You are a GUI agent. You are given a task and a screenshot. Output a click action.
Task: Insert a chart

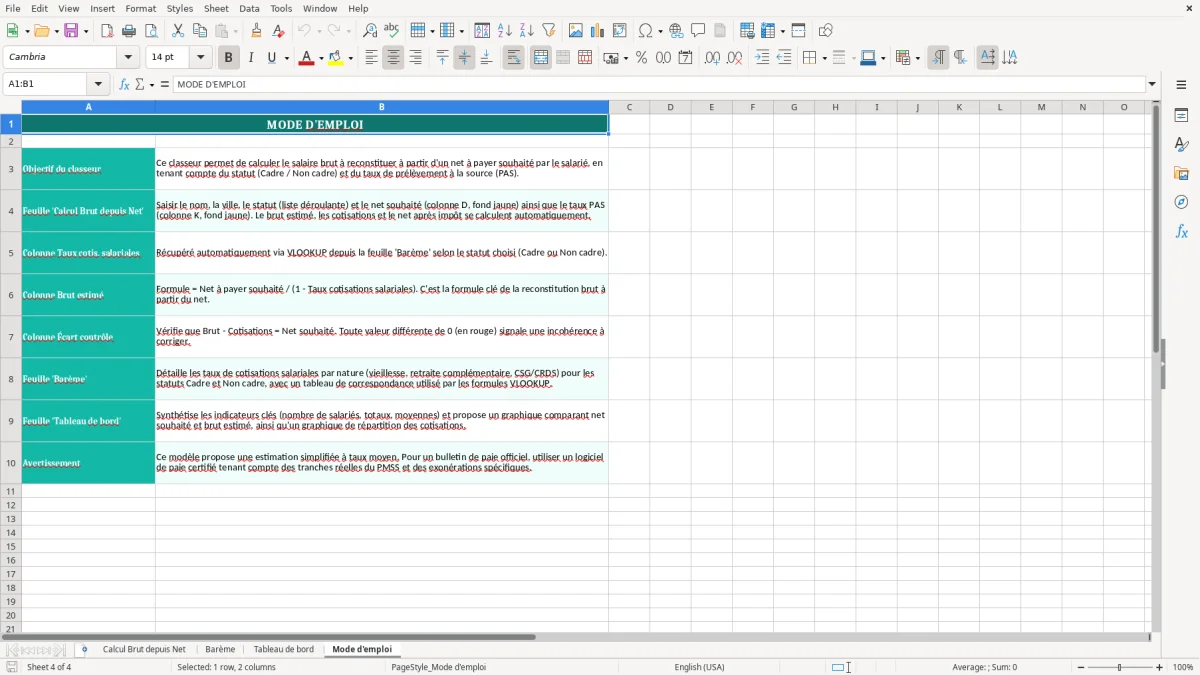pos(598,31)
